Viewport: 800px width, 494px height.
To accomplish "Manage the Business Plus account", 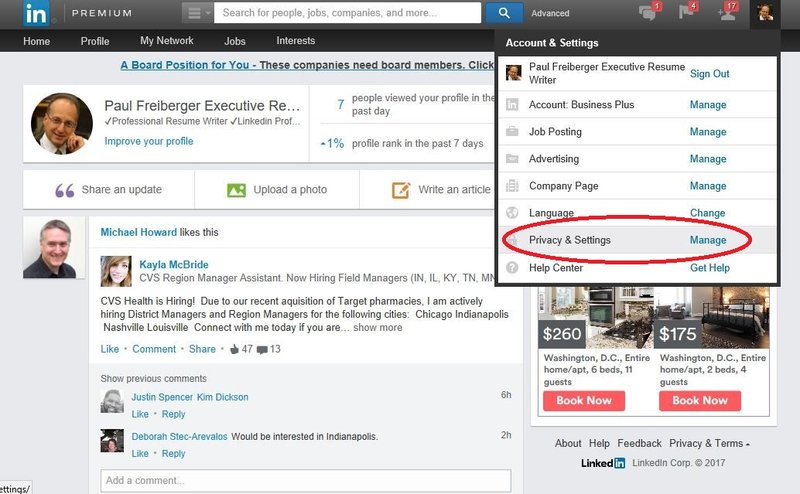I will point(708,105).
